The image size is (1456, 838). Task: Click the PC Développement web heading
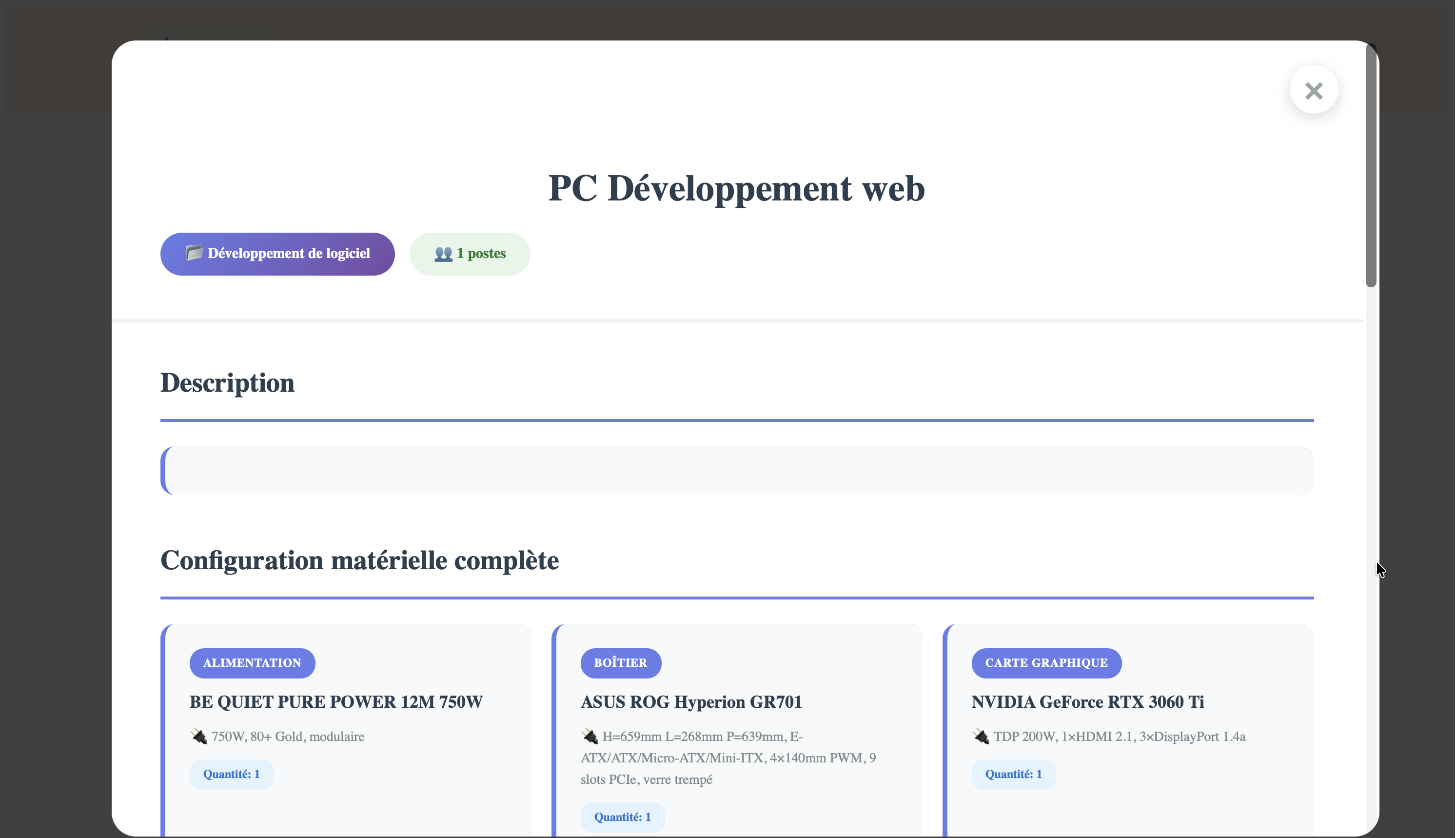tap(736, 188)
